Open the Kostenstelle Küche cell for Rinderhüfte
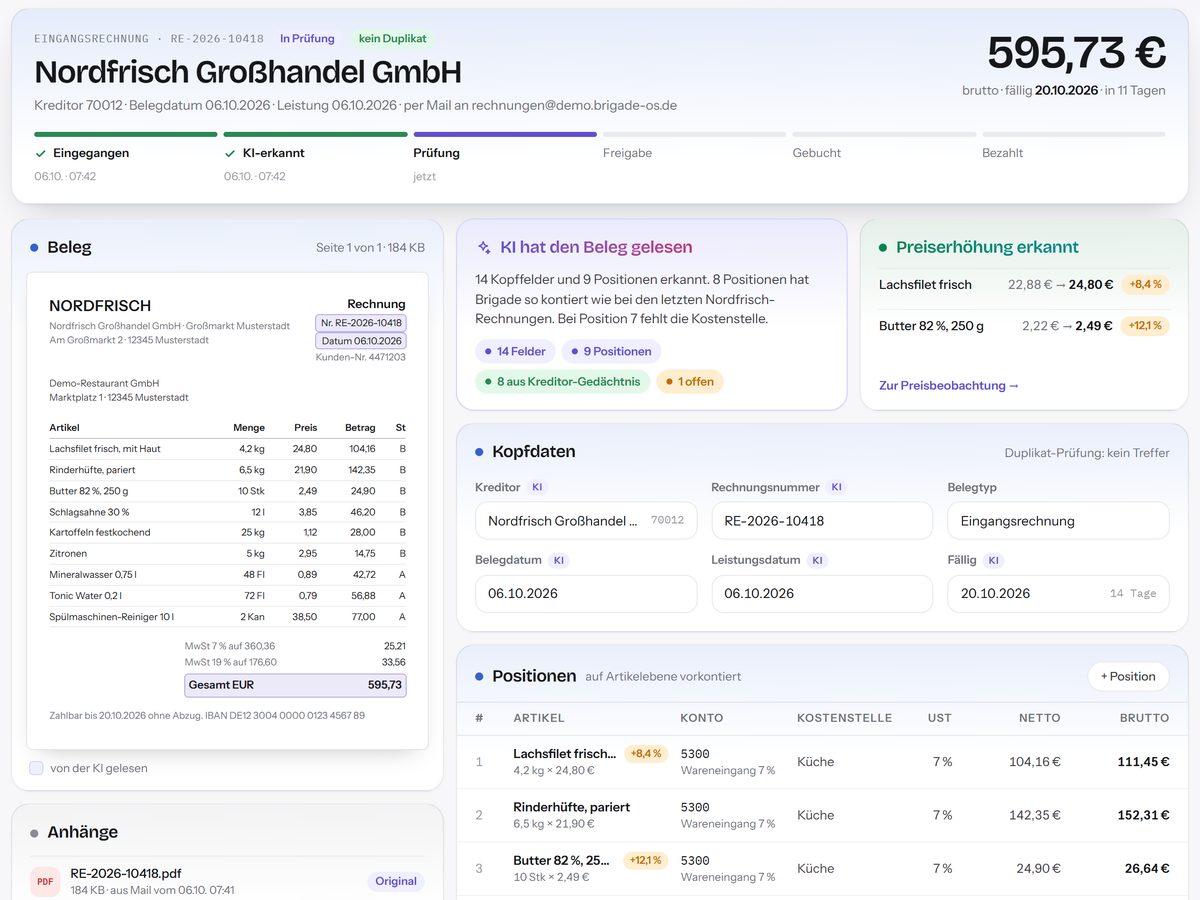This screenshot has height=900, width=1200. pos(816,815)
